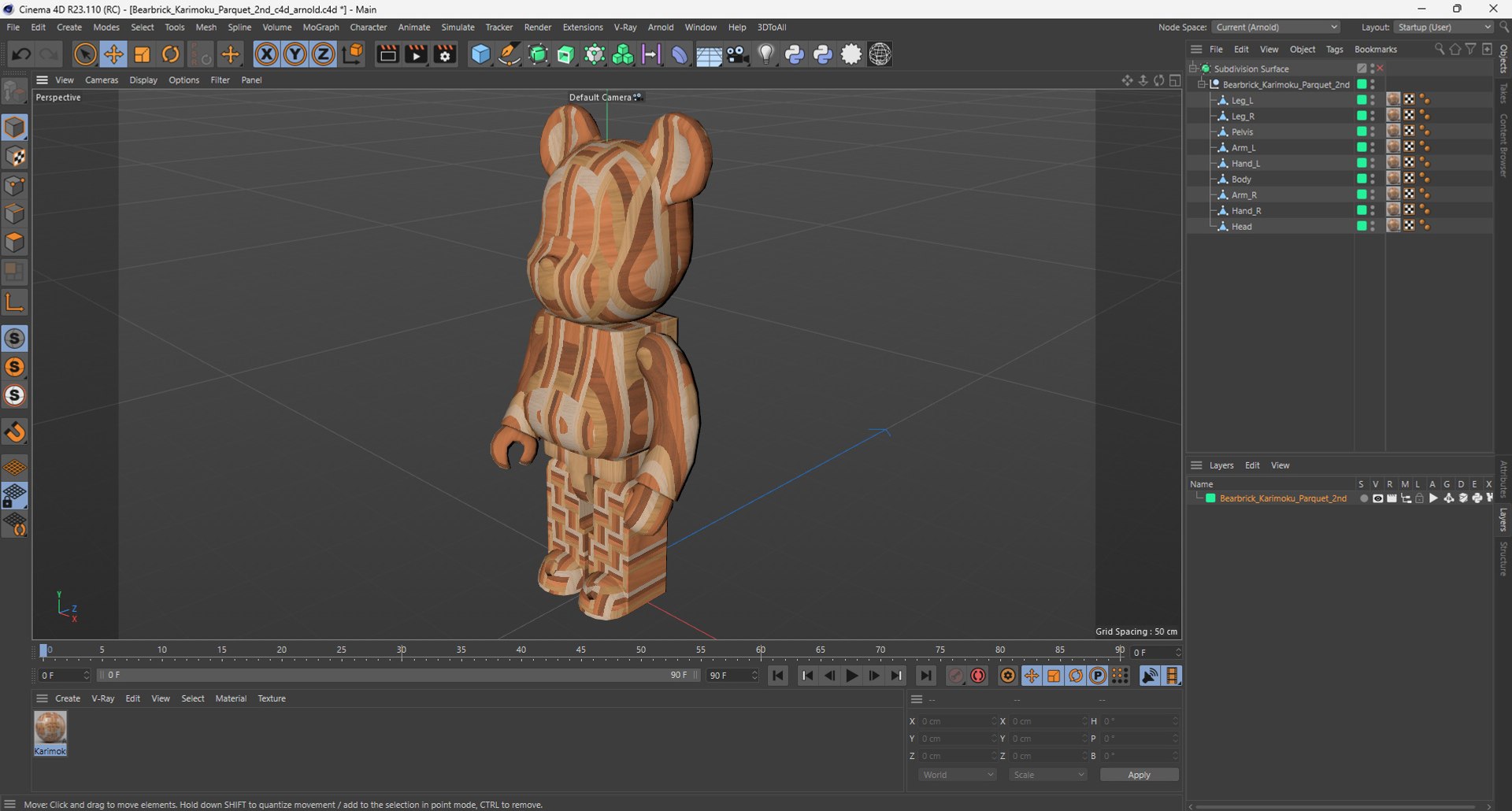Click the first Python script icon

pyautogui.click(x=795, y=54)
